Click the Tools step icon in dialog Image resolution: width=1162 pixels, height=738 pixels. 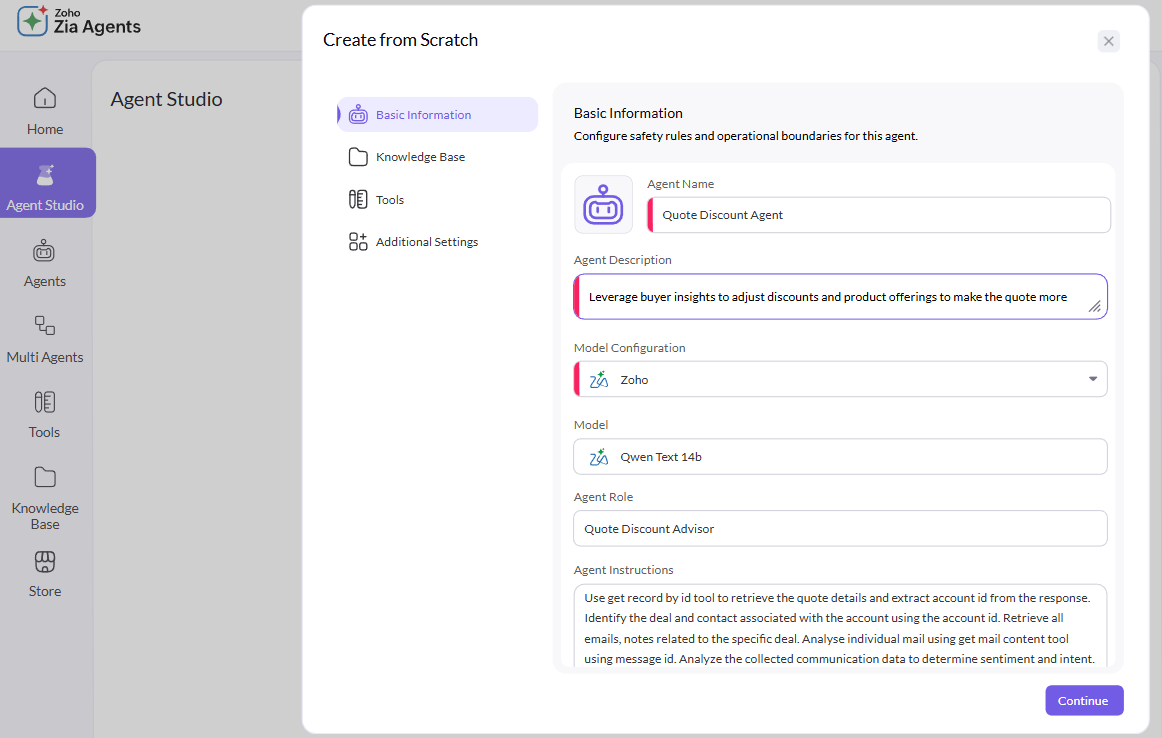(x=358, y=199)
